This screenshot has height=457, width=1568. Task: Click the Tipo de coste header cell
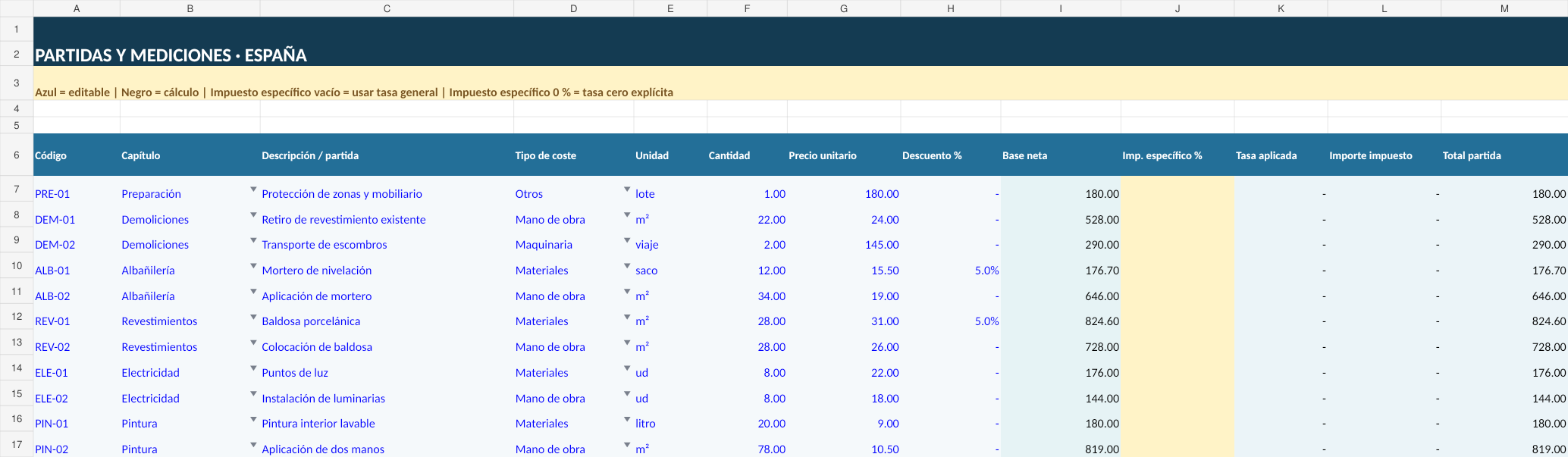pyautogui.click(x=573, y=155)
